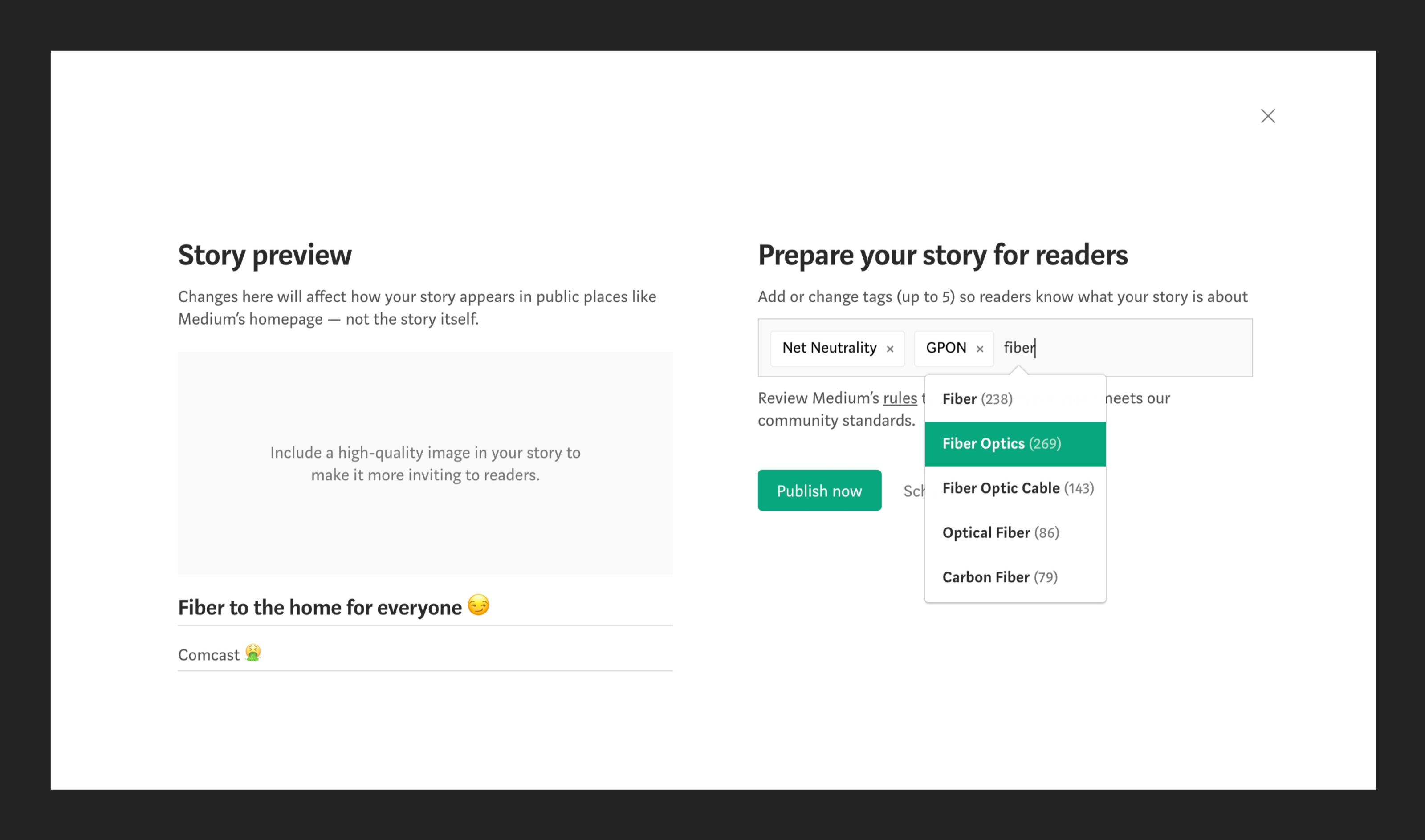Viewport: 1425px width, 840px height.
Task: Remove the GPON tag
Action: (x=980, y=349)
